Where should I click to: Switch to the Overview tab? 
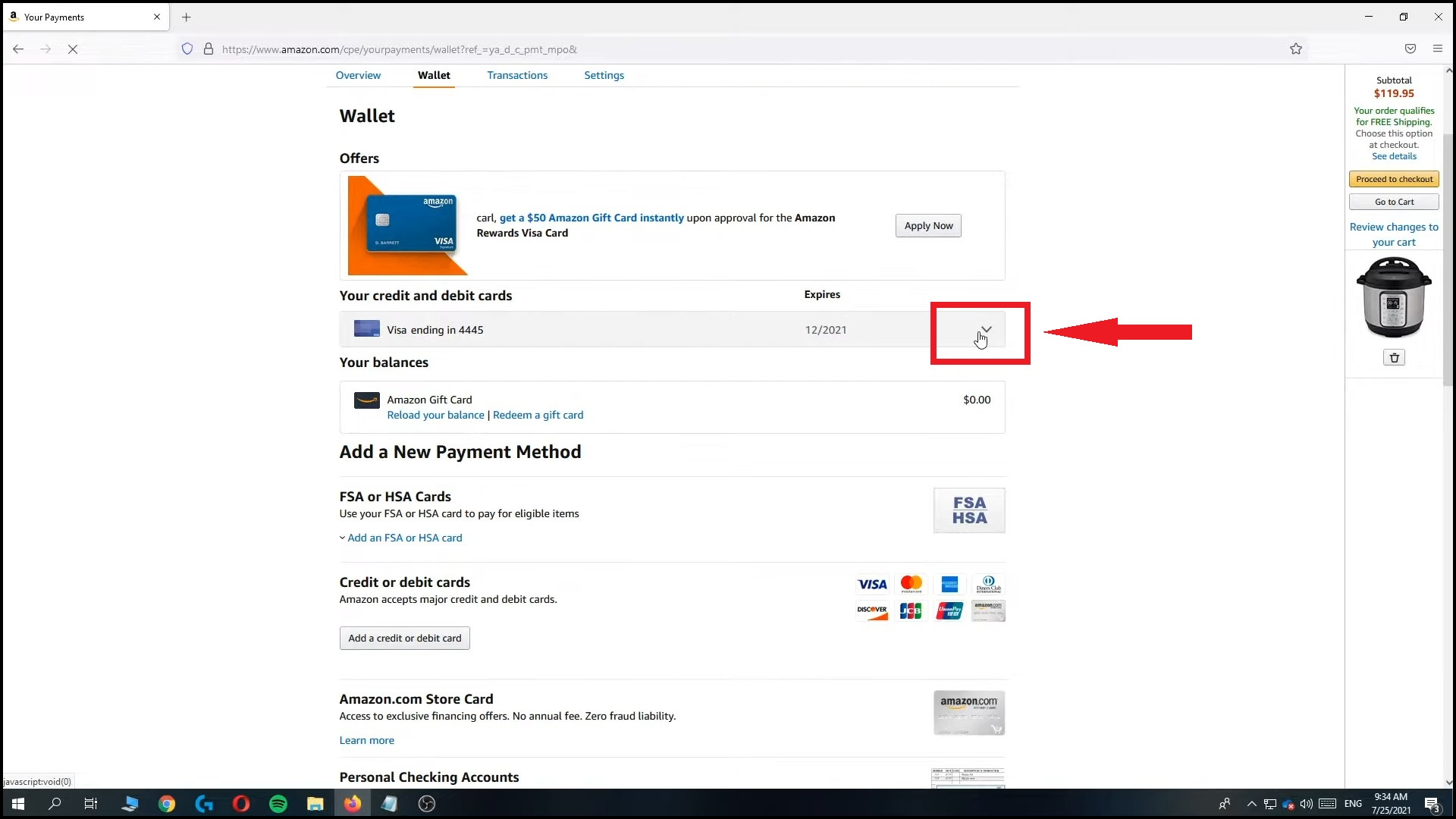tap(358, 75)
